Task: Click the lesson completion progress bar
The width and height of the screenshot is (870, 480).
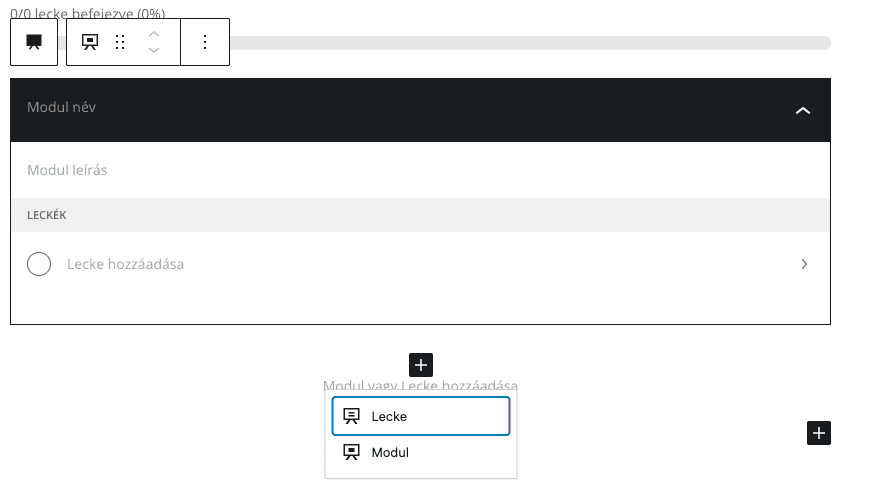Action: pos(530,43)
